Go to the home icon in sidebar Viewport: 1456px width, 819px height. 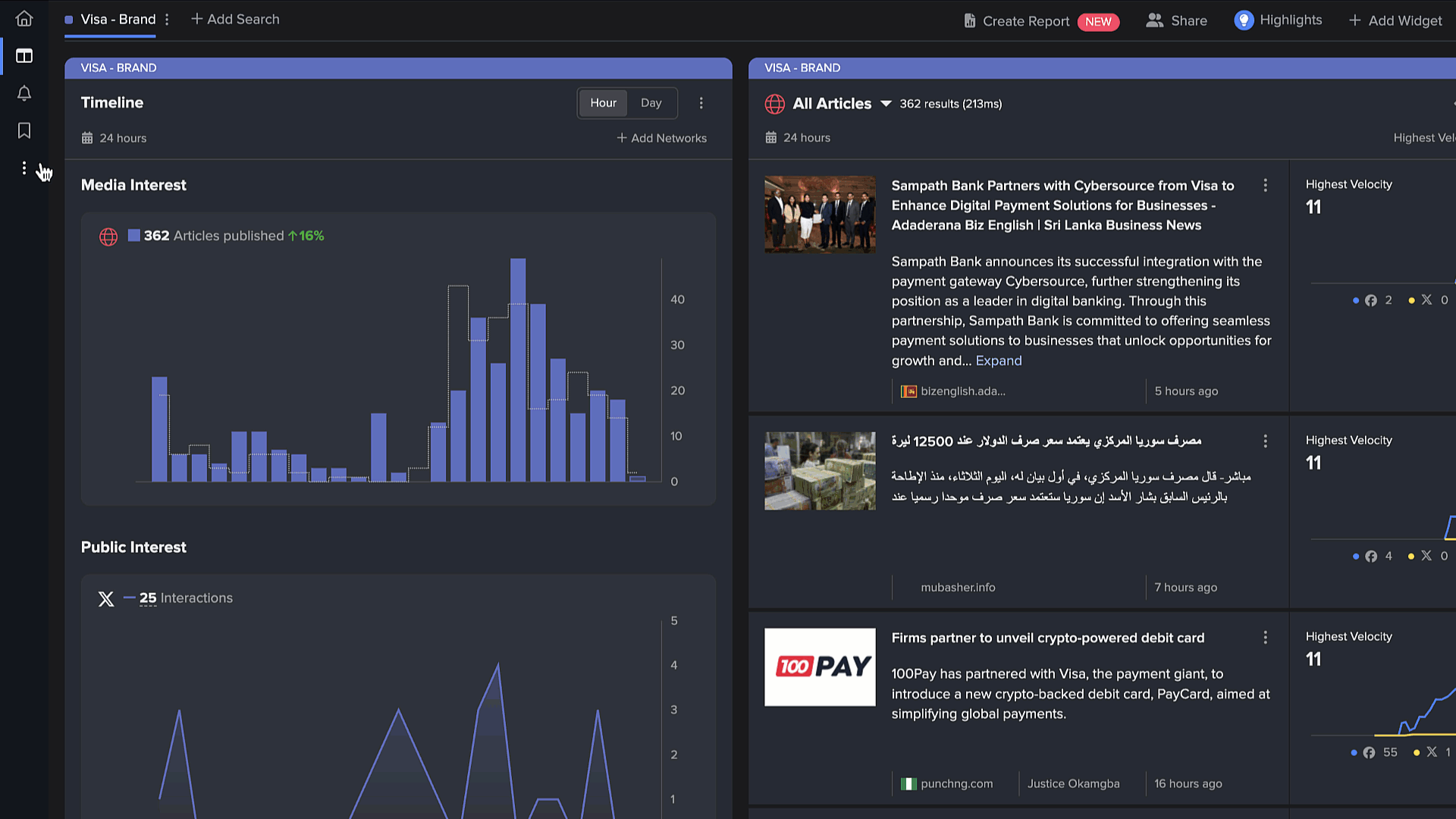click(x=24, y=18)
